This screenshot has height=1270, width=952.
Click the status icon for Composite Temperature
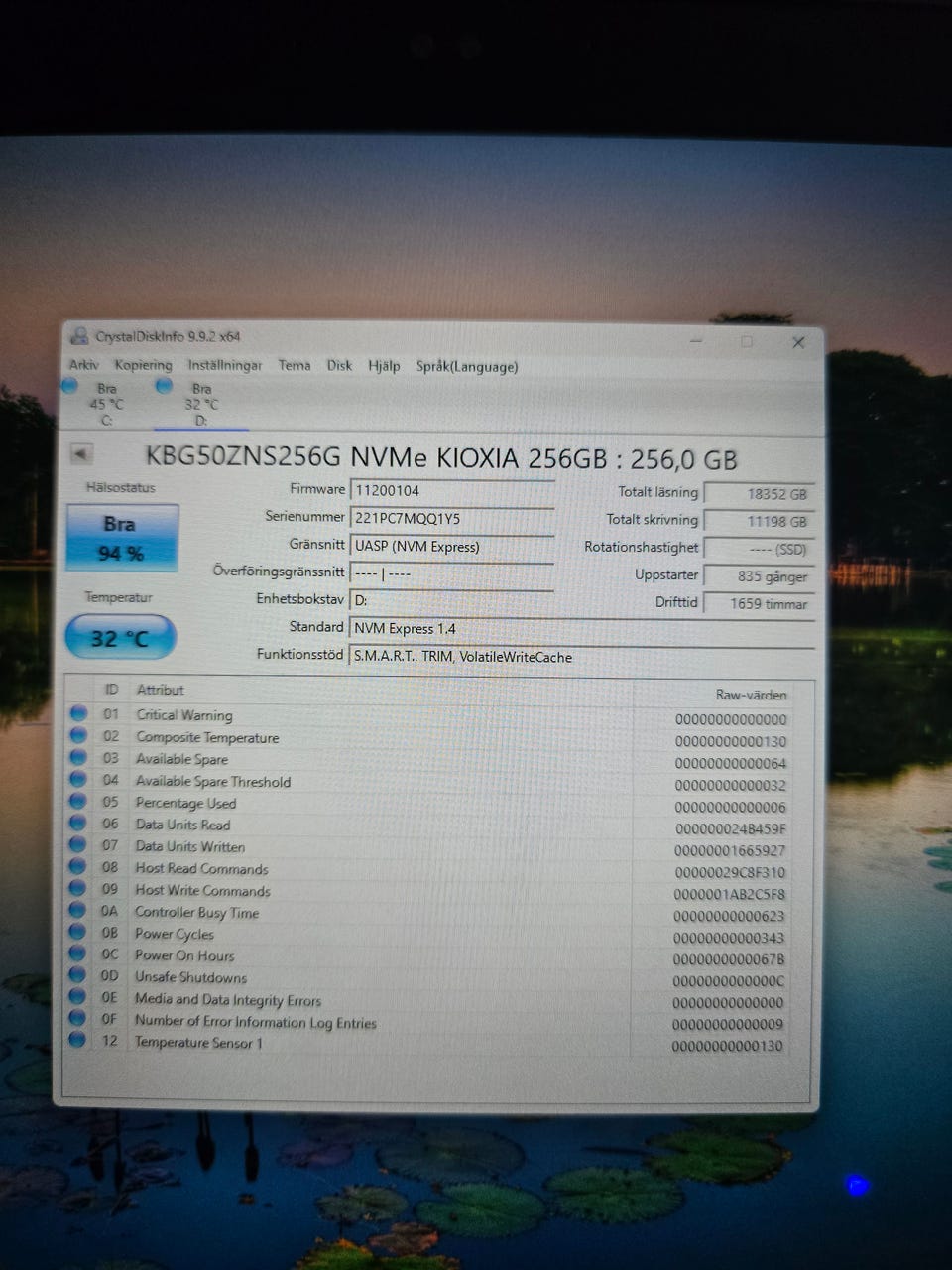pyautogui.click(x=79, y=735)
